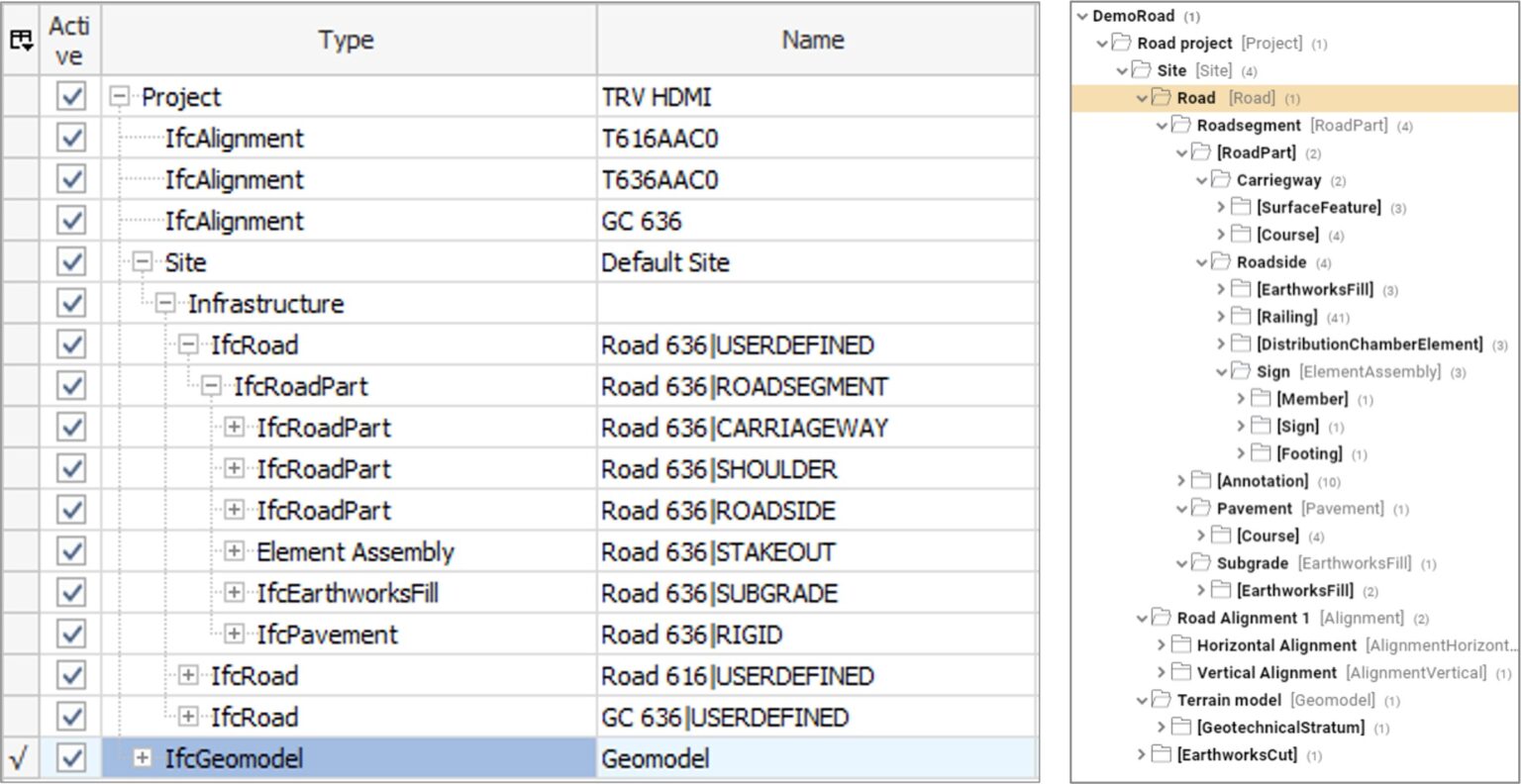Click the Sign ElementAssembly folder icon

coord(1241,371)
